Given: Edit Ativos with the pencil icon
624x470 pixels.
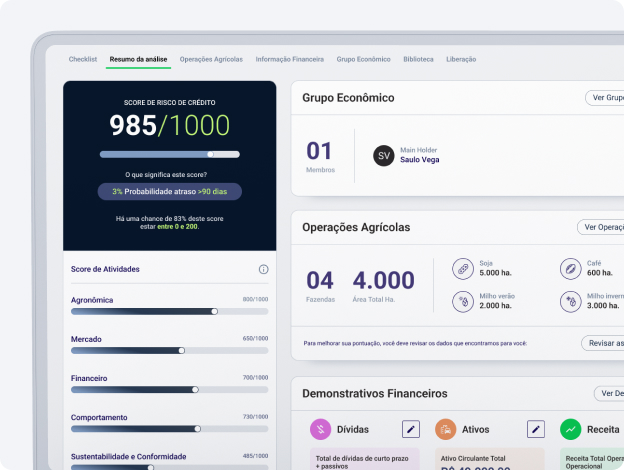Looking at the screenshot, I should pos(536,429).
